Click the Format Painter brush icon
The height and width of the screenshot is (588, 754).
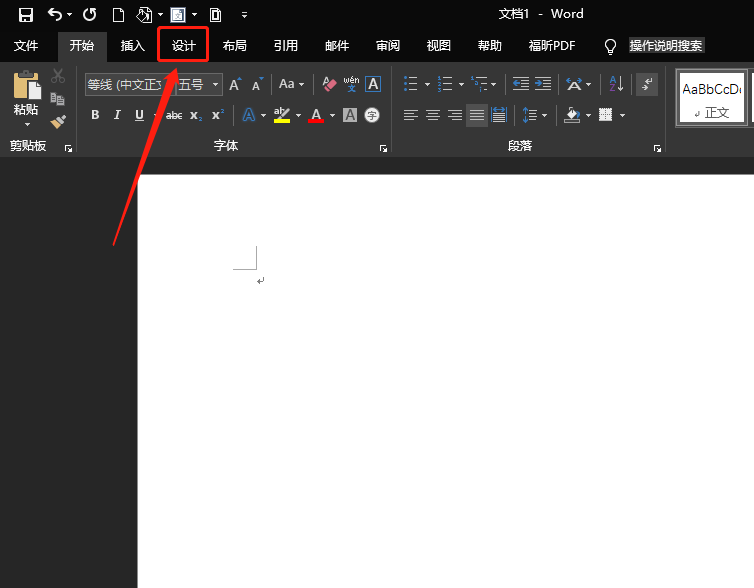coord(58,121)
